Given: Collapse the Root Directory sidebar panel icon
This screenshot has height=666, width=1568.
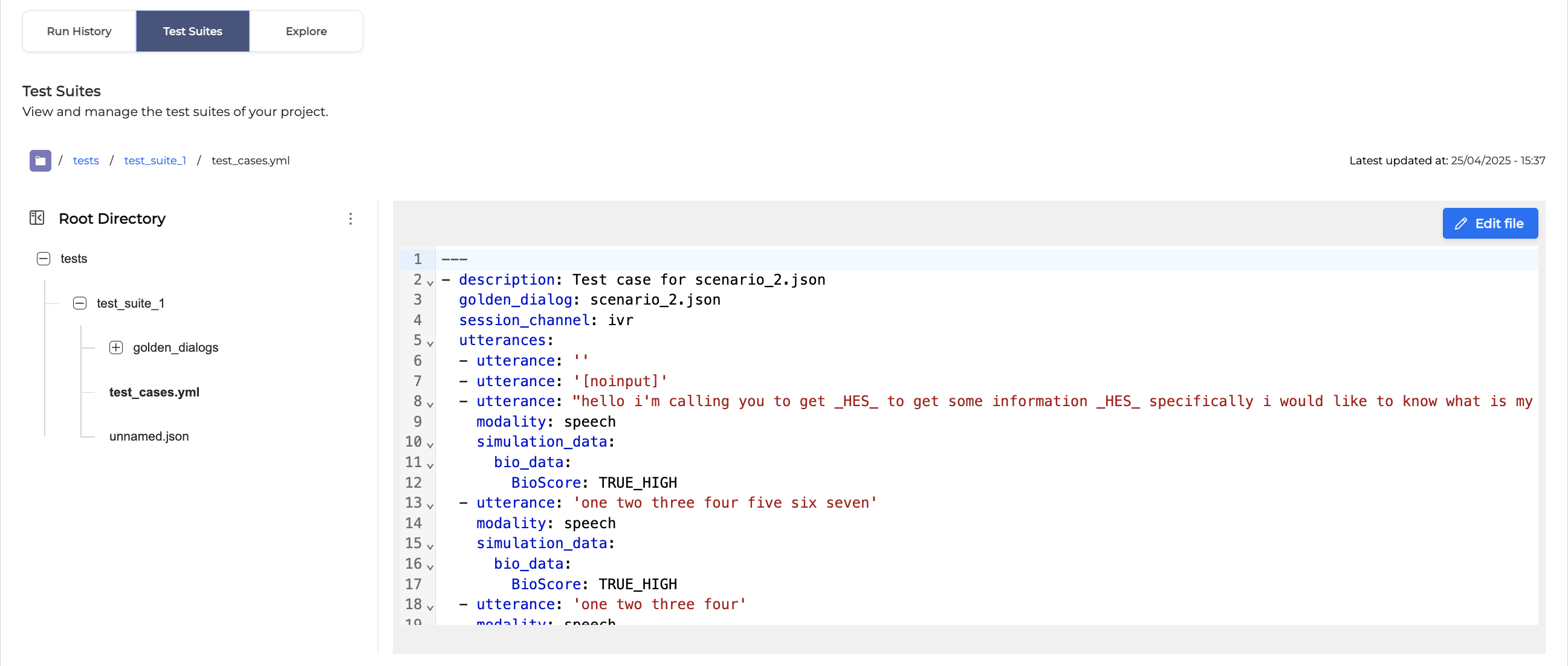Looking at the screenshot, I should tap(36, 218).
